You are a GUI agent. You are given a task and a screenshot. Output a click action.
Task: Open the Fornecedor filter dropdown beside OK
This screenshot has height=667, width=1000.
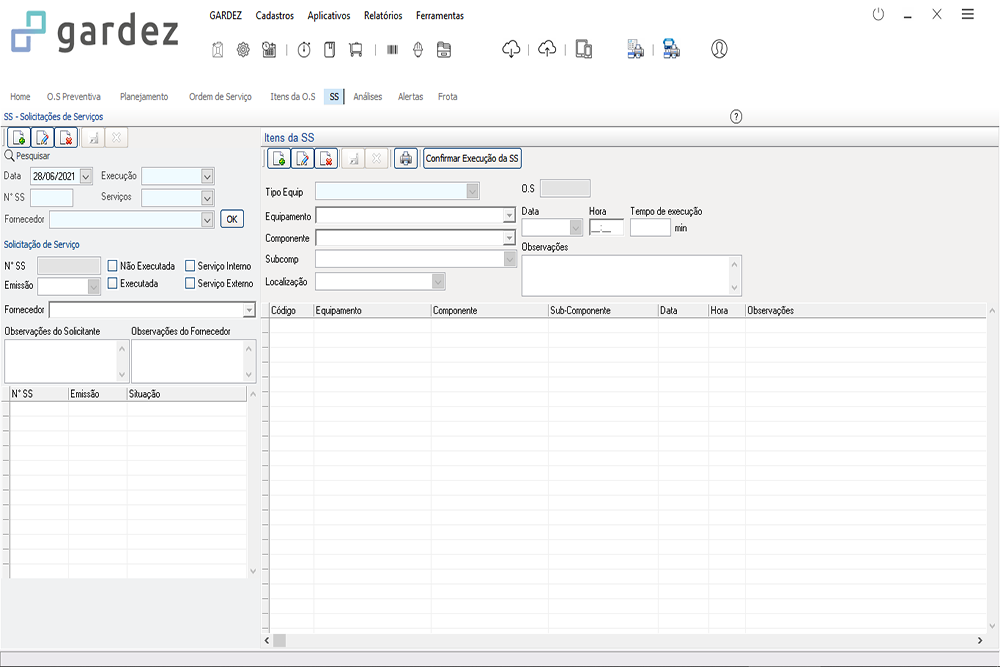(x=207, y=219)
